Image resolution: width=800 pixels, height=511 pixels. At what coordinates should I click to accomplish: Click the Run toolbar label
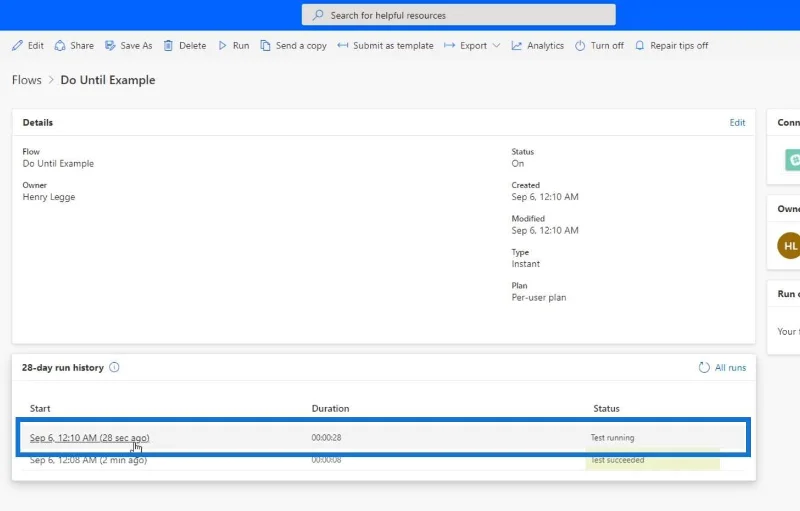[x=241, y=45]
